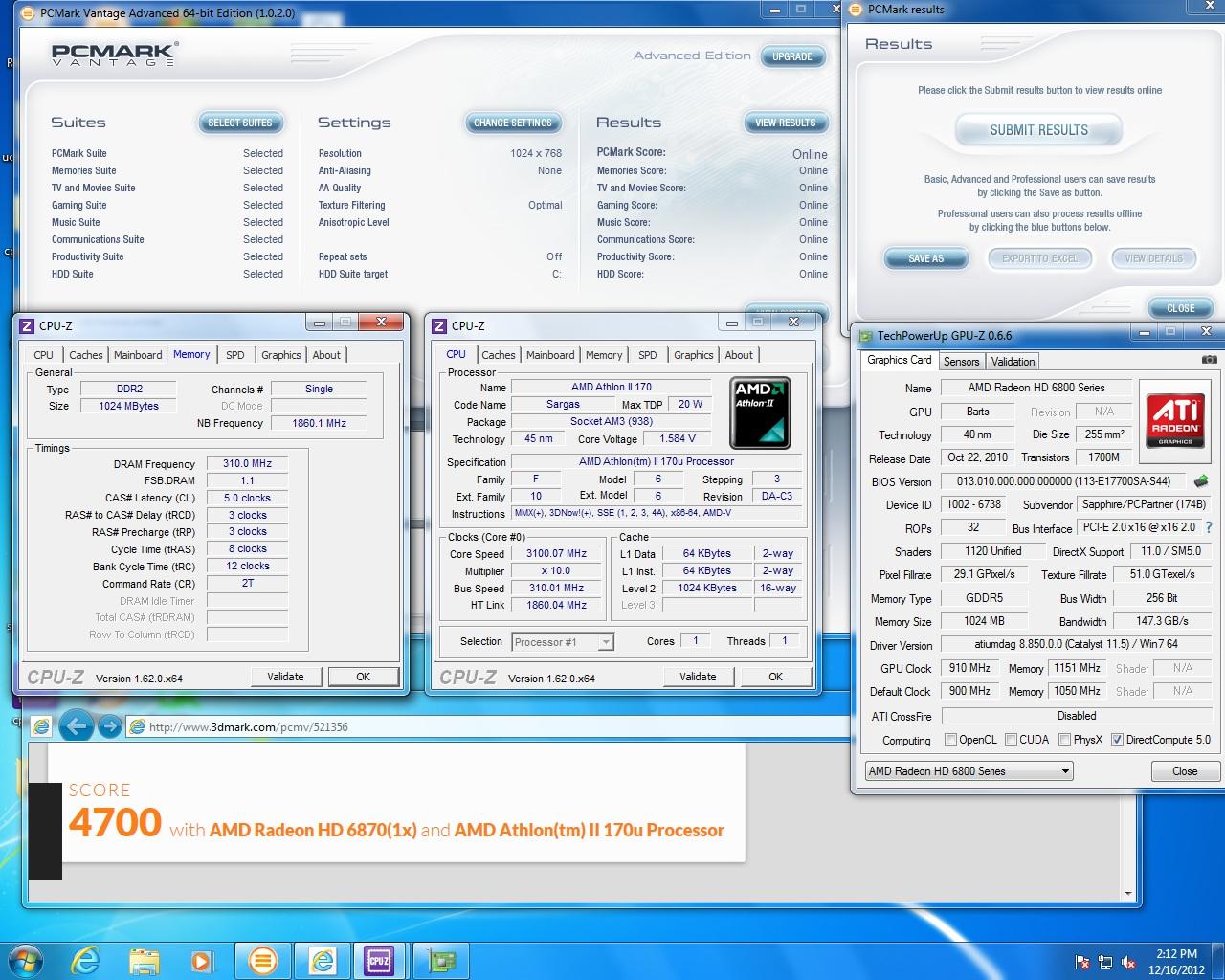Viewport: 1225px width, 980px height.
Task: Click the GPU-Z Close button
Action: 1185,771
